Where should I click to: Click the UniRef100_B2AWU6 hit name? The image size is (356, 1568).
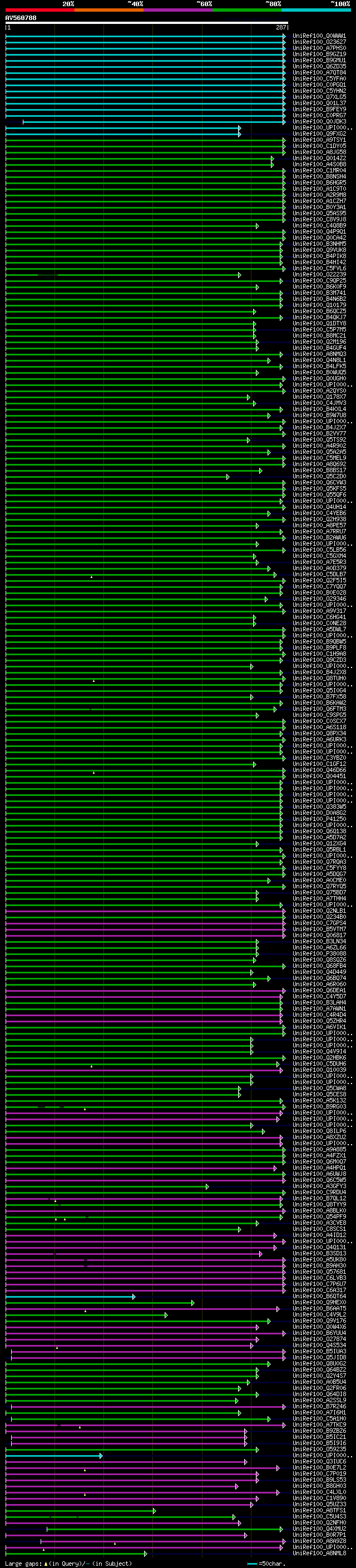tap(319, 537)
